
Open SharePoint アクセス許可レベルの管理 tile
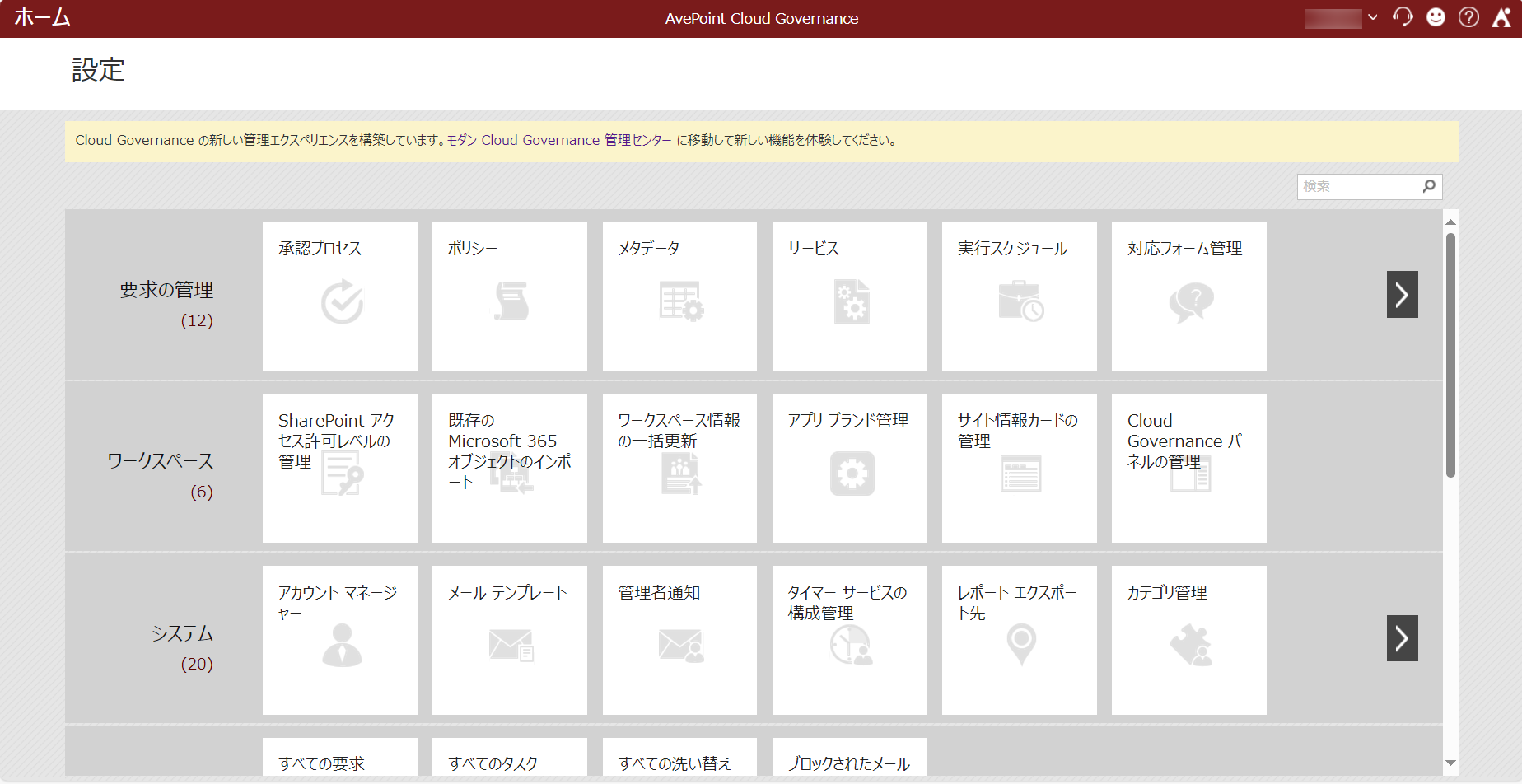pos(339,468)
